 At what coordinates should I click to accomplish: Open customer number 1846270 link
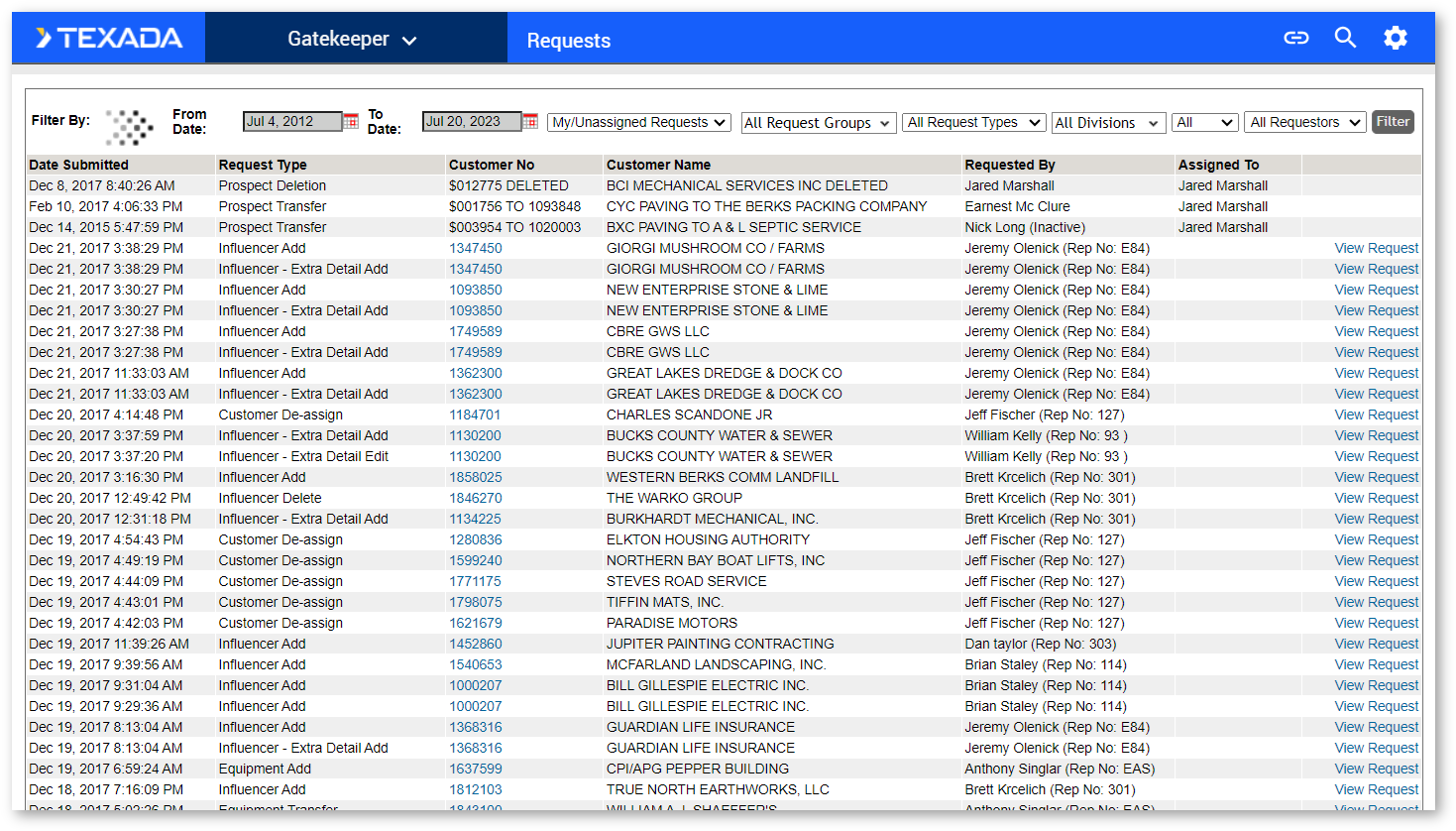click(476, 498)
